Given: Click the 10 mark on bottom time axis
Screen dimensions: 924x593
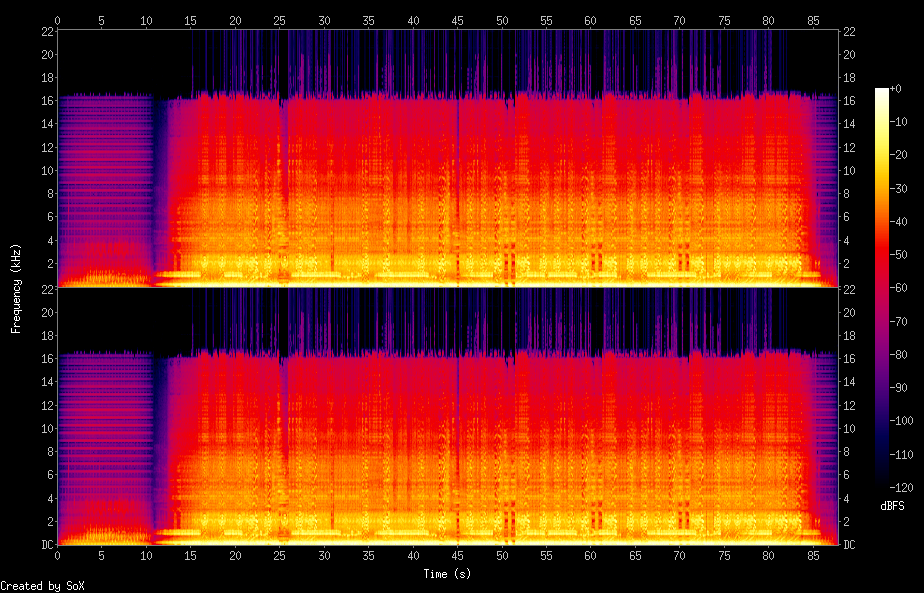Looking at the screenshot, I should pos(146,555).
